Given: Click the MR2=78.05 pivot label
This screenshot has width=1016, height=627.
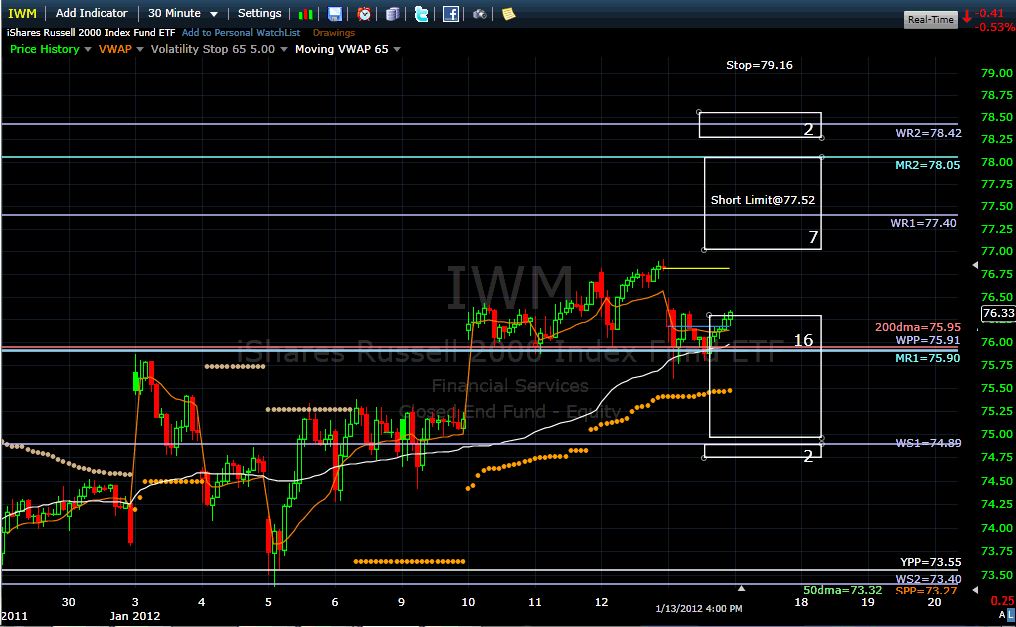Looking at the screenshot, I should [x=928, y=165].
